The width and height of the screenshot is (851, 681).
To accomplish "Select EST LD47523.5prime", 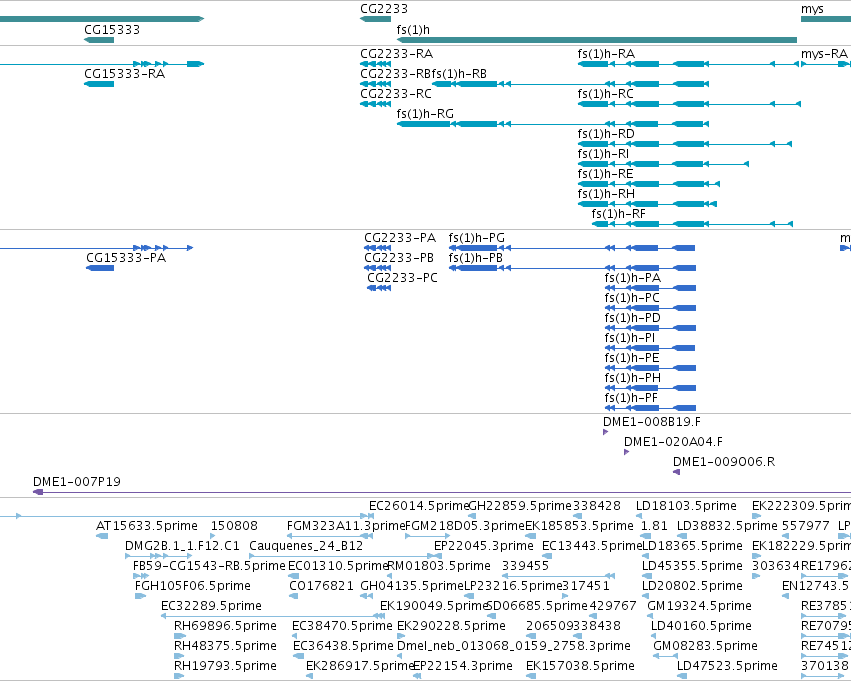I will click(x=727, y=667).
